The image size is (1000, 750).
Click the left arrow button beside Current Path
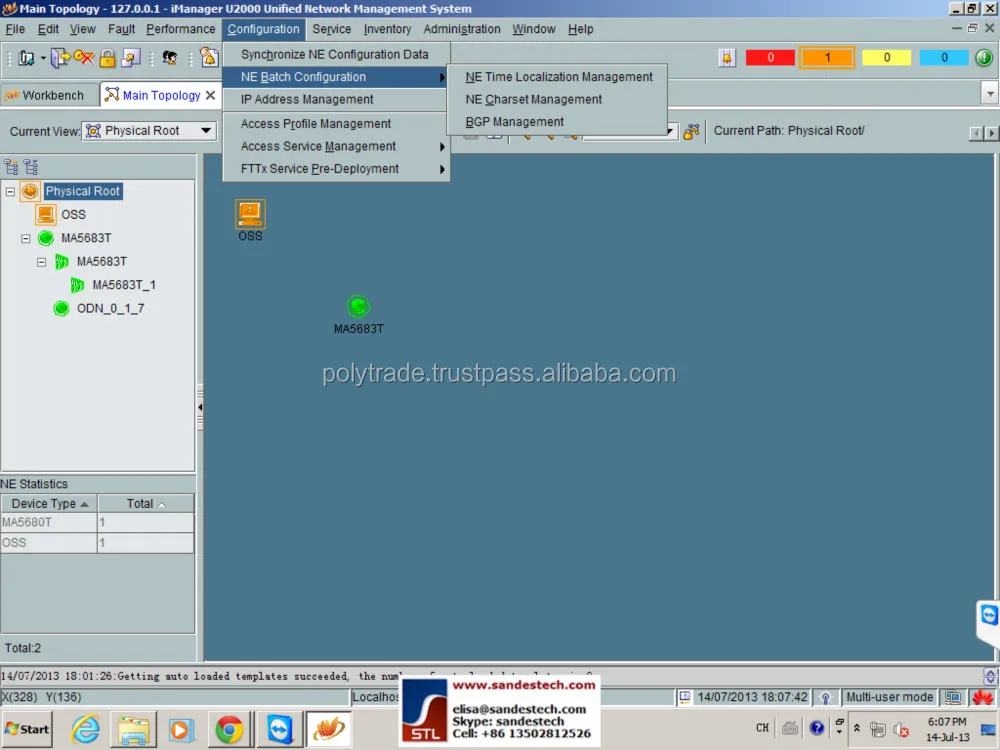[x=976, y=133]
